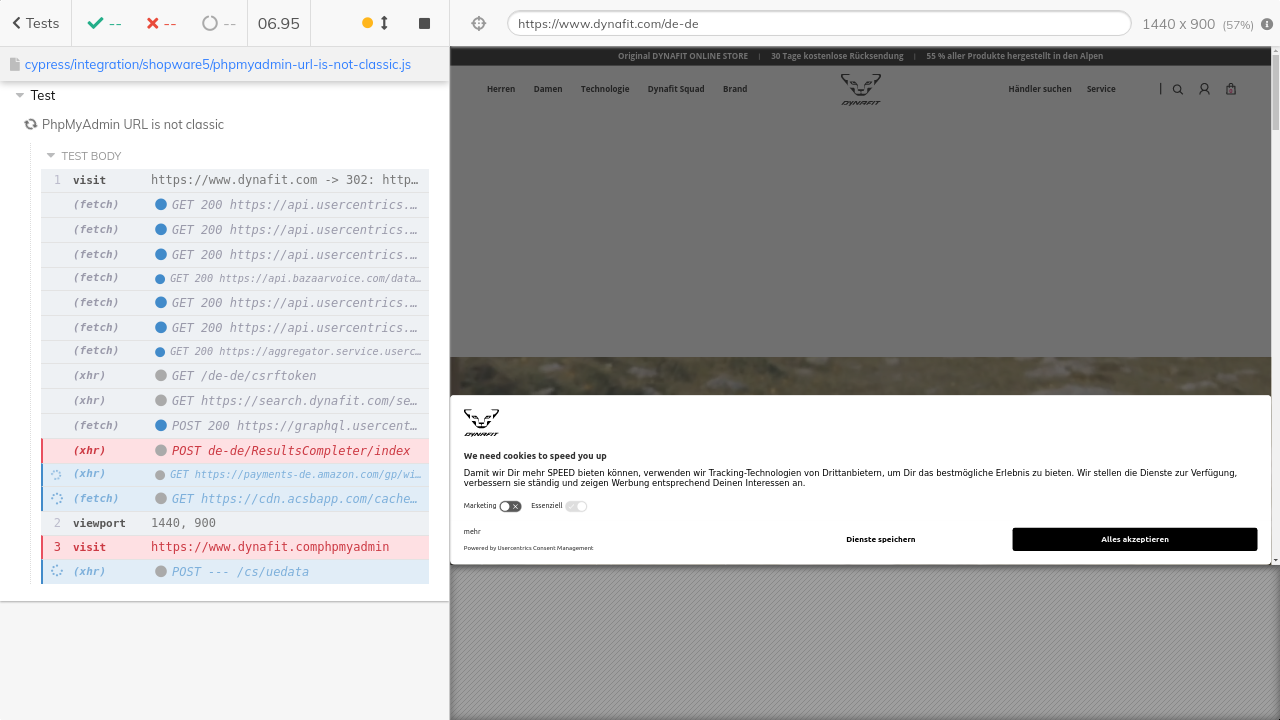Collapse the Test suite expander

pos(20,95)
